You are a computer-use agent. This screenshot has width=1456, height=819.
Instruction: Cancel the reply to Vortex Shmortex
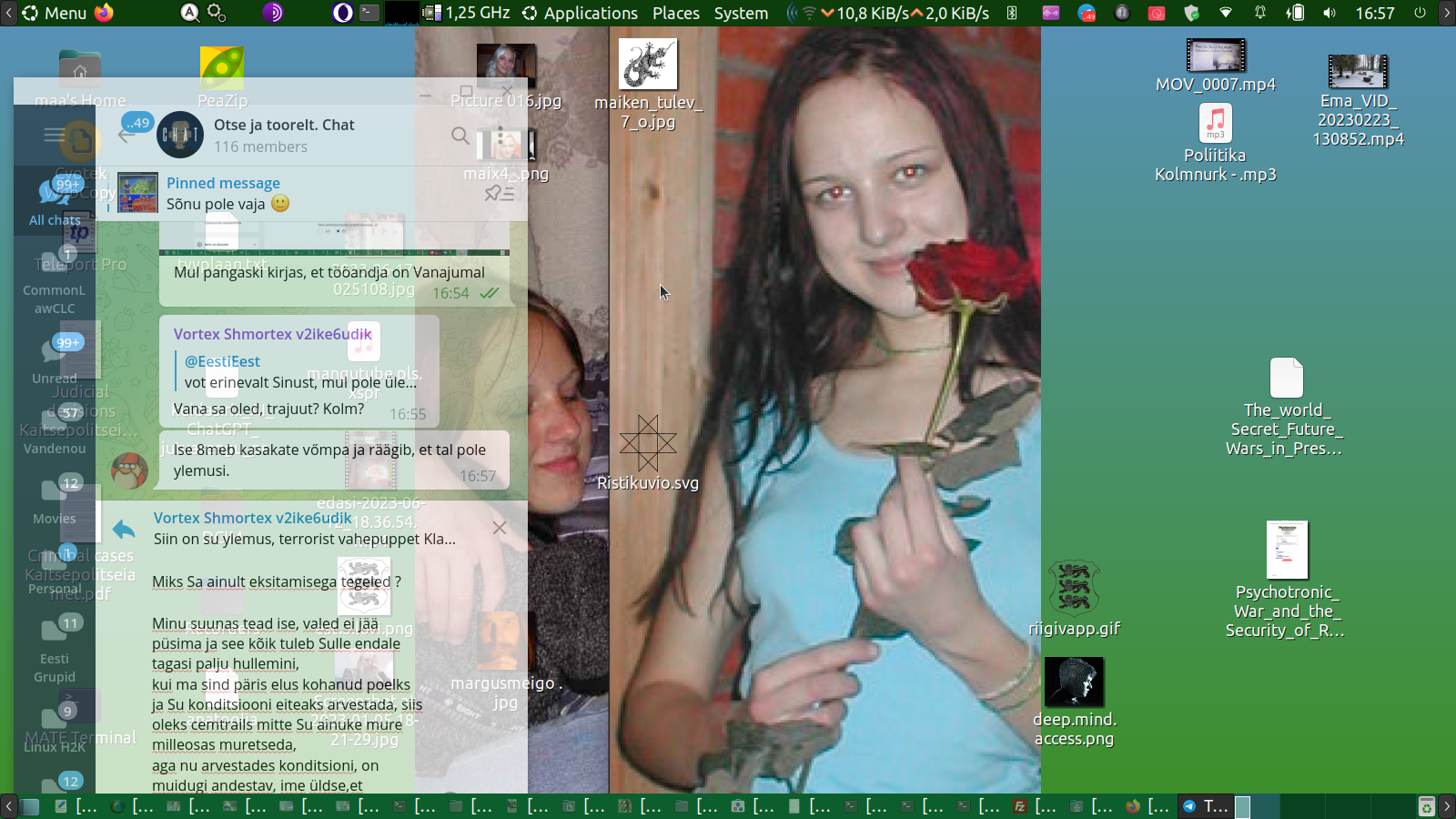tap(500, 528)
